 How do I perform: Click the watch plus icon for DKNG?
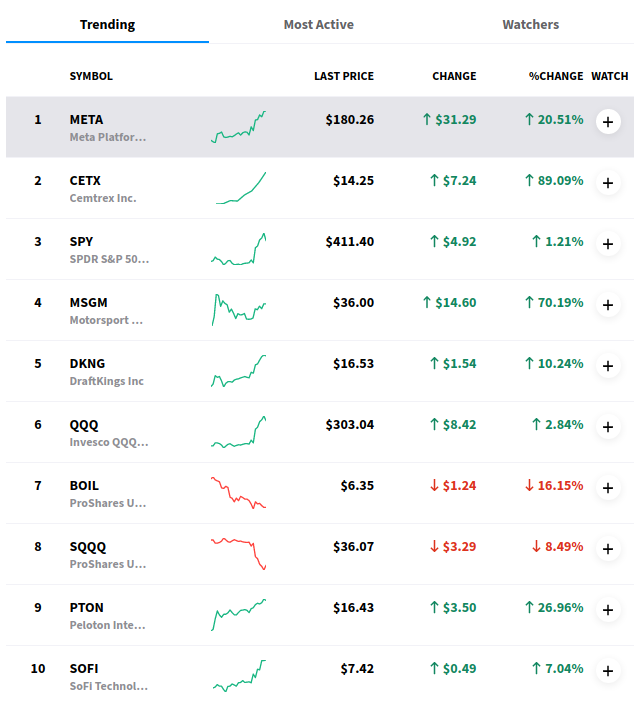607,366
